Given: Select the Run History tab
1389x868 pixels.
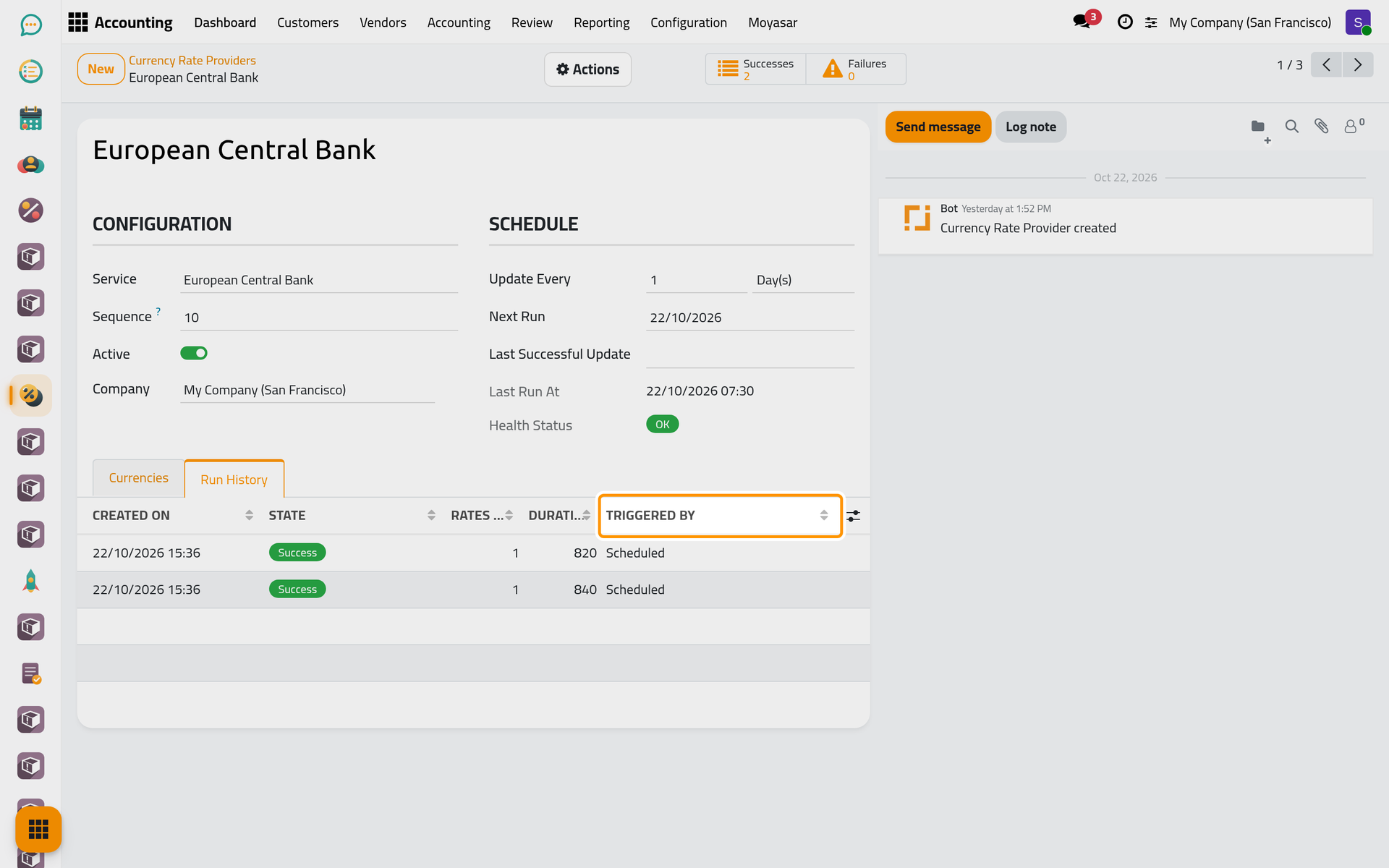Looking at the screenshot, I should point(234,479).
